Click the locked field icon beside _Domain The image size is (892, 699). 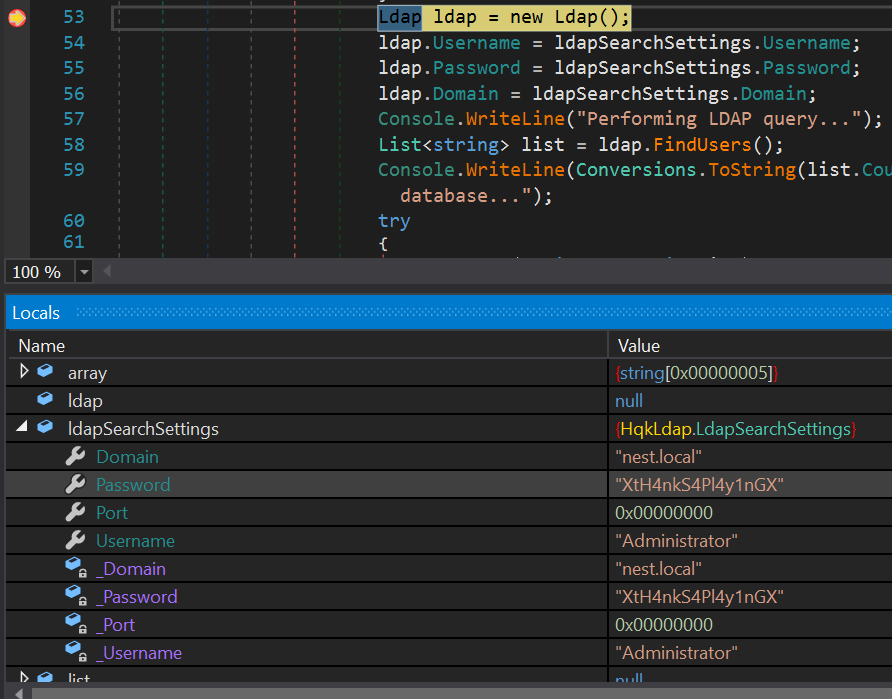(75, 568)
